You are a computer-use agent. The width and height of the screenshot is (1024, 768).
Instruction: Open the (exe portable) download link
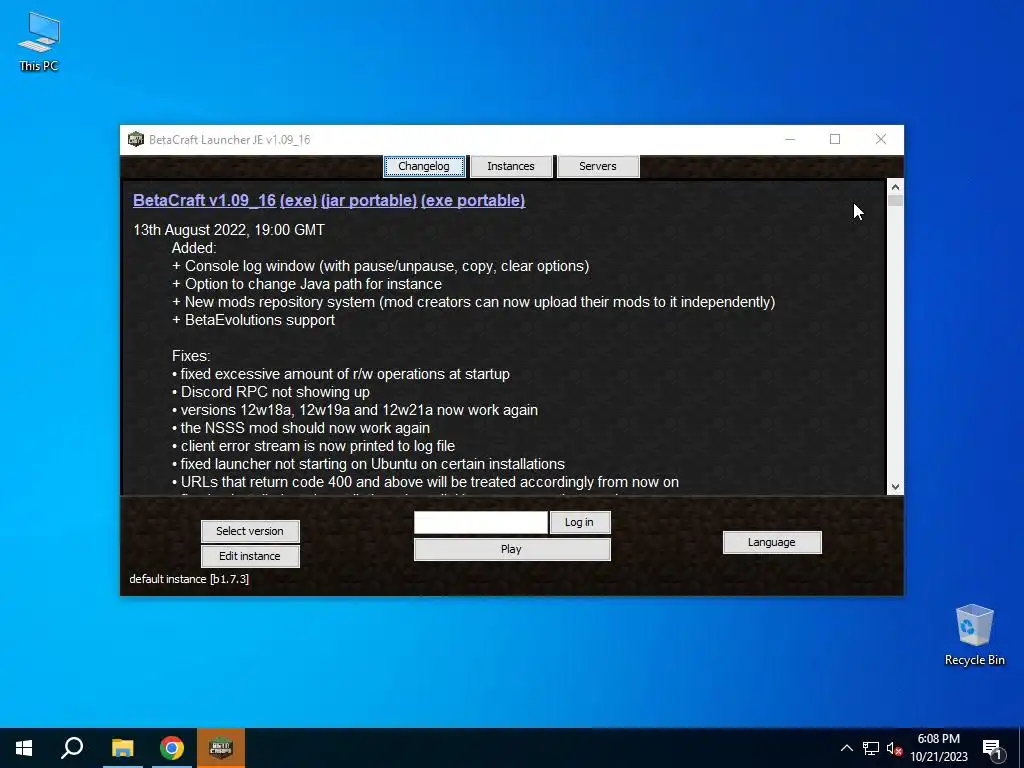[x=473, y=200]
